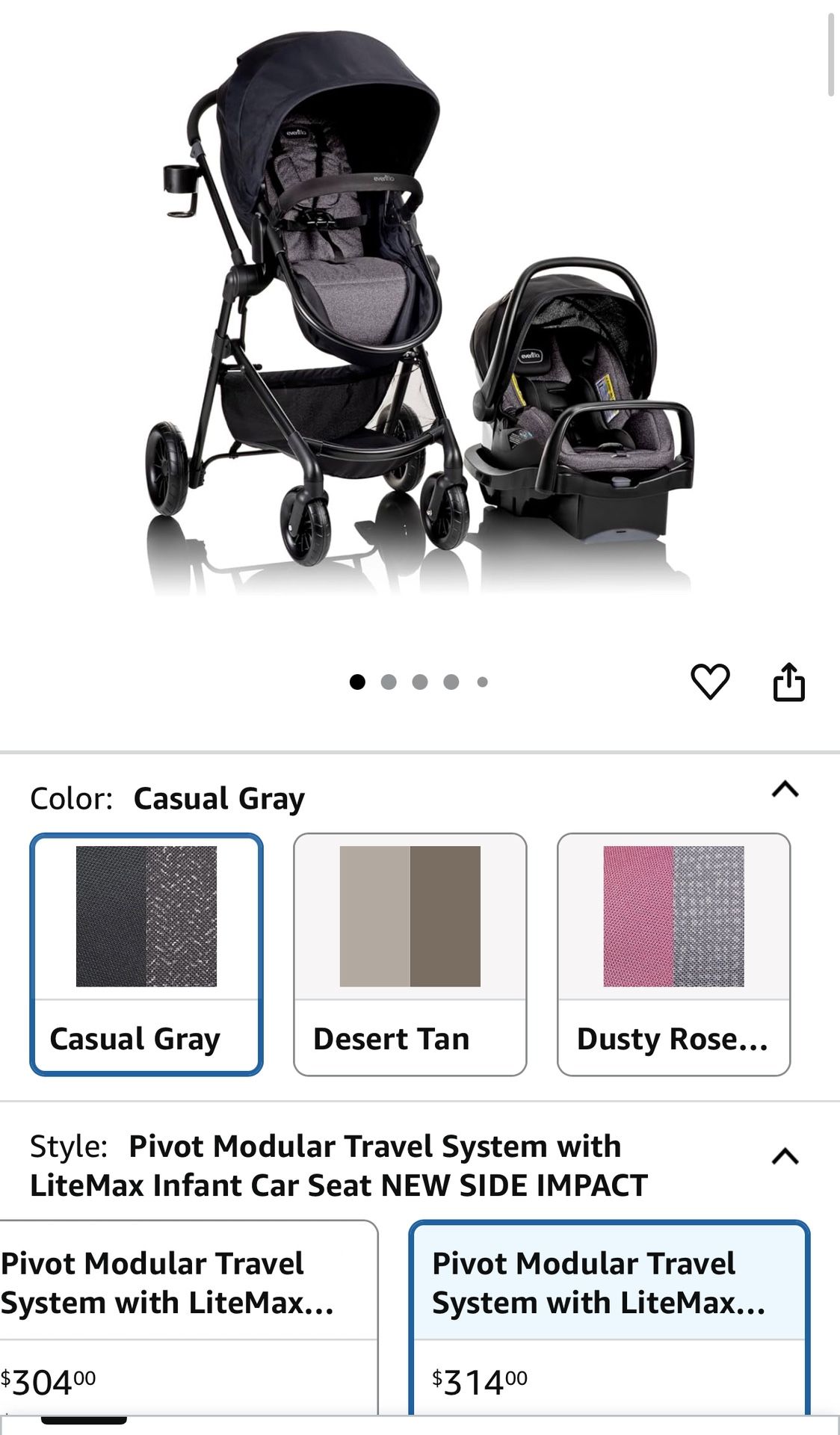Tap the Casual Gray fabric swatch
Viewport: 840px width, 1435px height.
pos(146,916)
